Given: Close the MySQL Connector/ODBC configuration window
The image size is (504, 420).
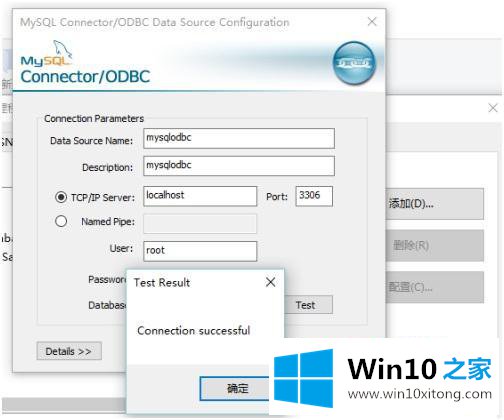Looking at the screenshot, I should pos(372,22).
